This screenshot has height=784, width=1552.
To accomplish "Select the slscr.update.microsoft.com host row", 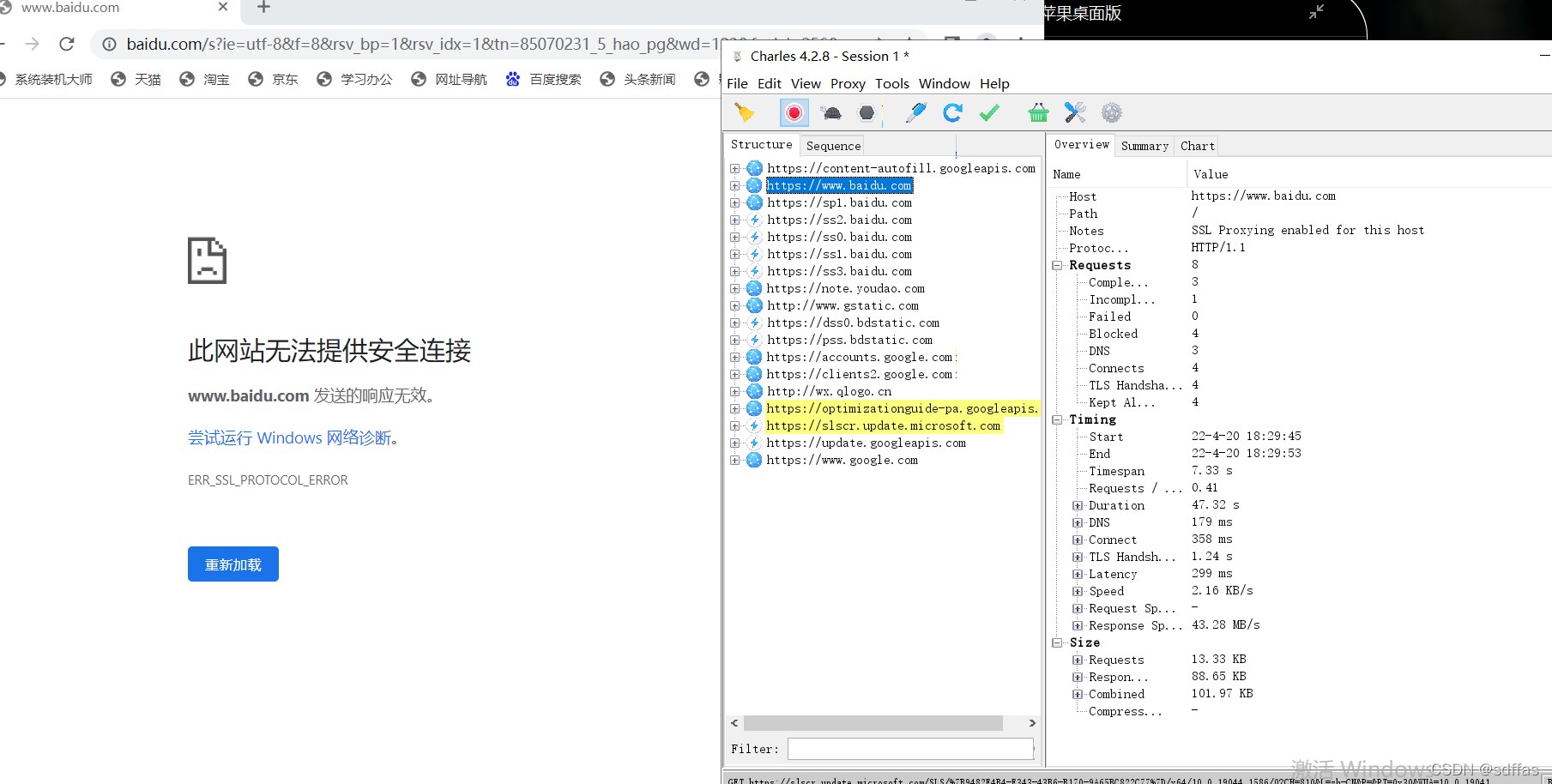I will tap(884, 425).
